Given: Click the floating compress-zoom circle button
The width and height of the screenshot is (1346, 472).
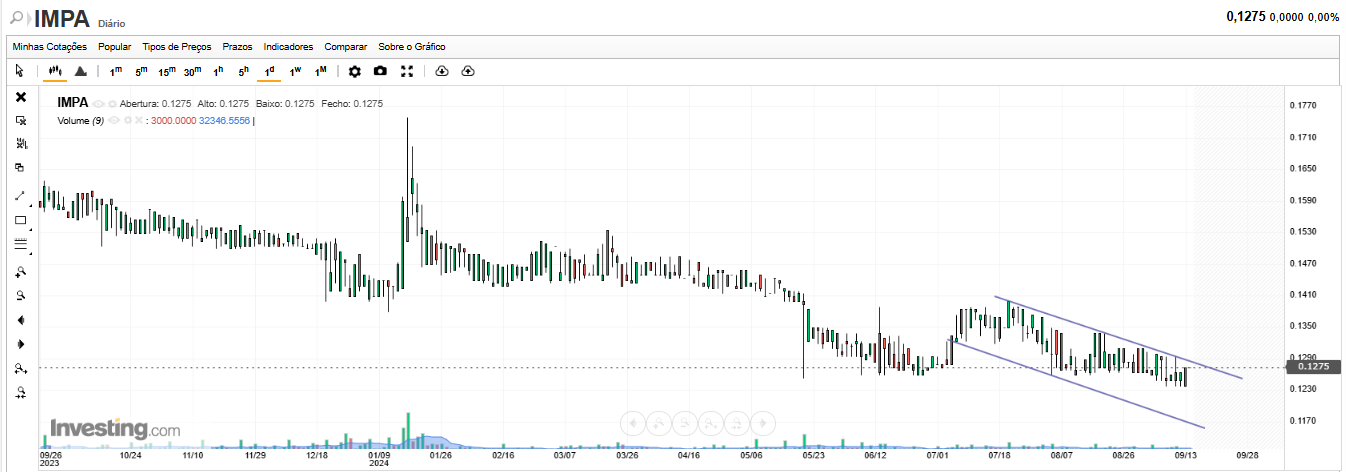Looking at the screenshot, I should tap(738, 423).
